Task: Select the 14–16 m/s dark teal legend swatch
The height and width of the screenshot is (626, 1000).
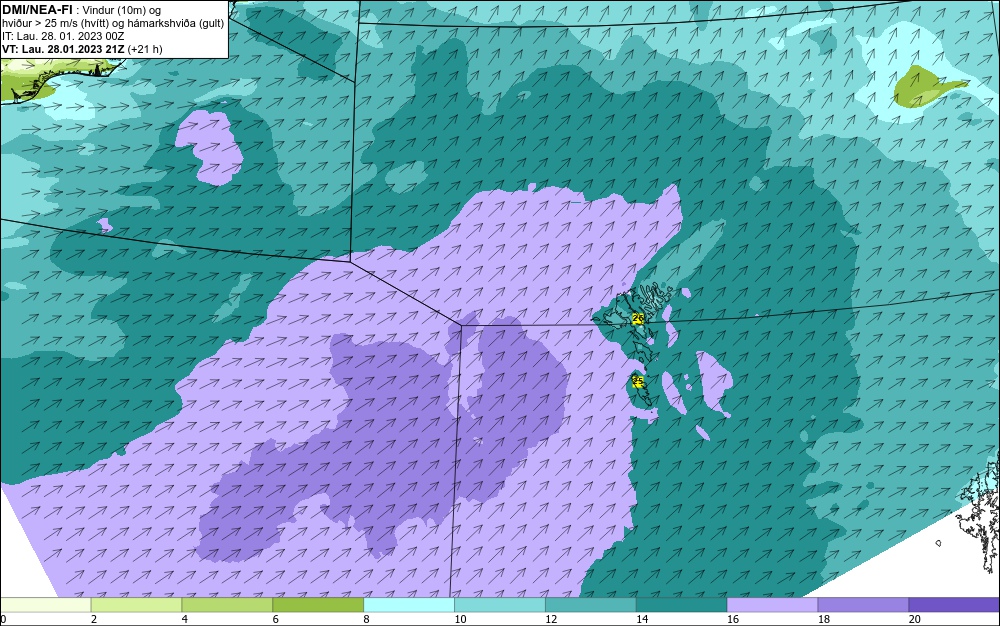Action: (681, 605)
